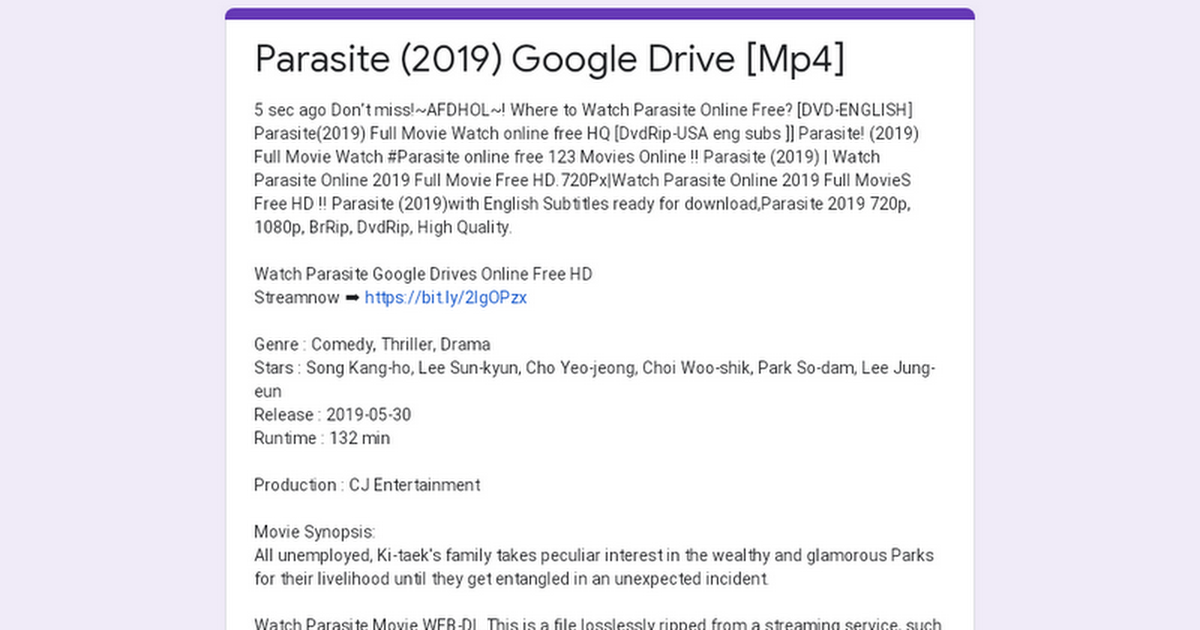Click the line starting "for their livelihood until"

(x=512, y=578)
